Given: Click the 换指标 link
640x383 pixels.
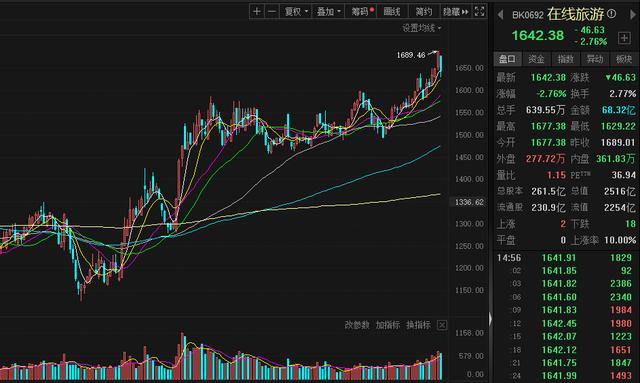Looking at the screenshot, I should pos(418,325).
